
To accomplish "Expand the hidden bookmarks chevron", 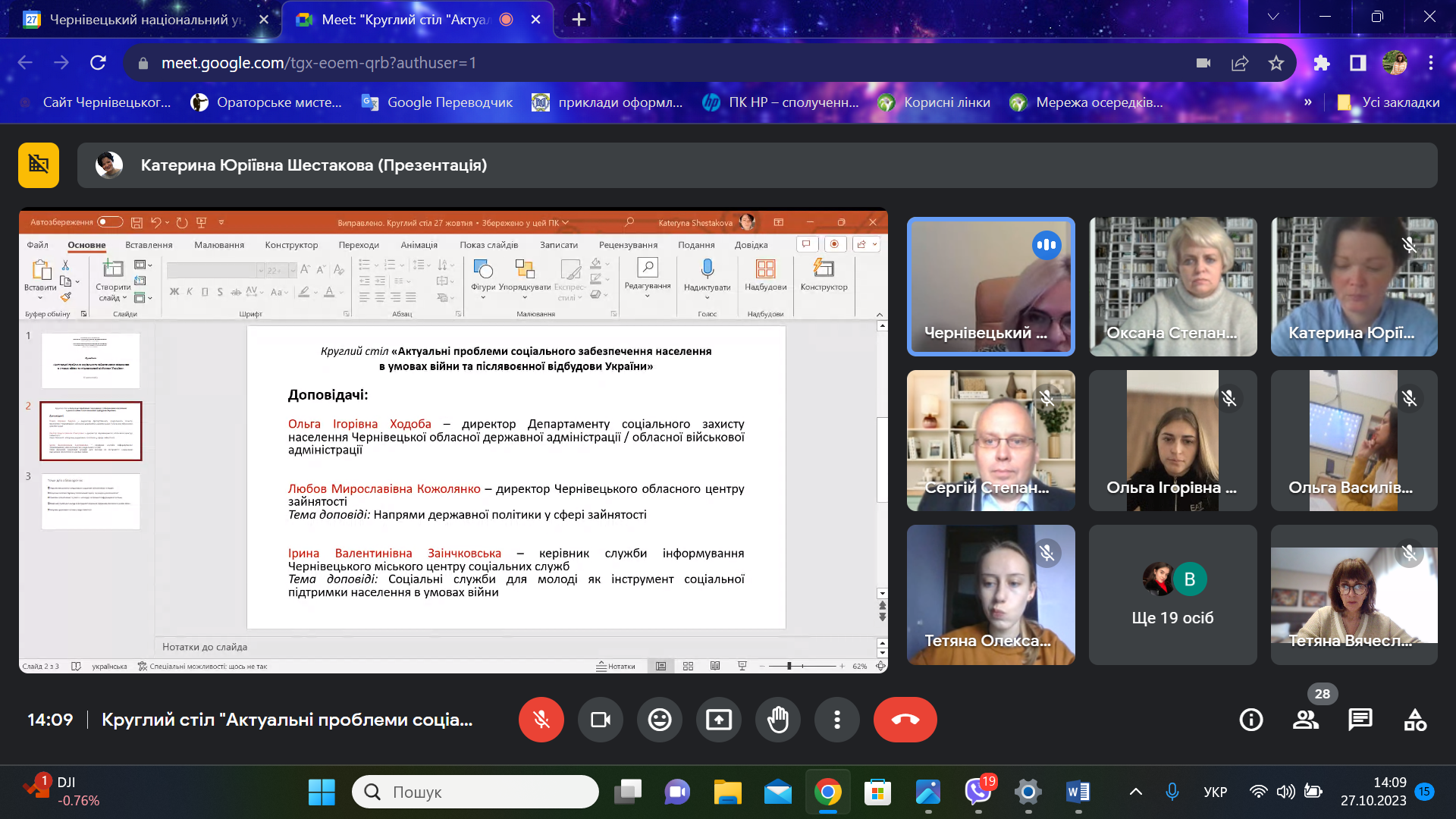I will 1307,102.
